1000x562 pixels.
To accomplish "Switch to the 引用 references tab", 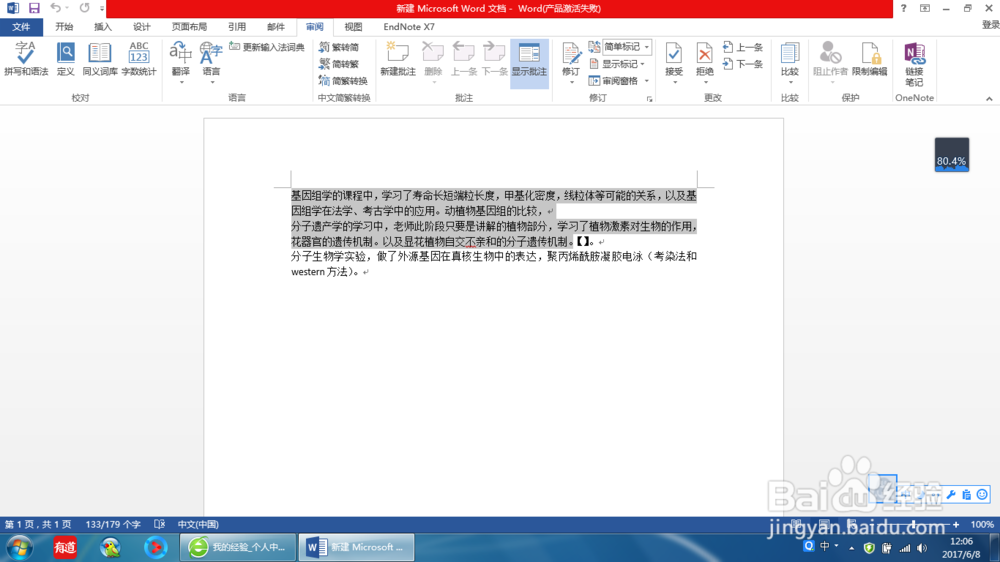I will pos(237,27).
